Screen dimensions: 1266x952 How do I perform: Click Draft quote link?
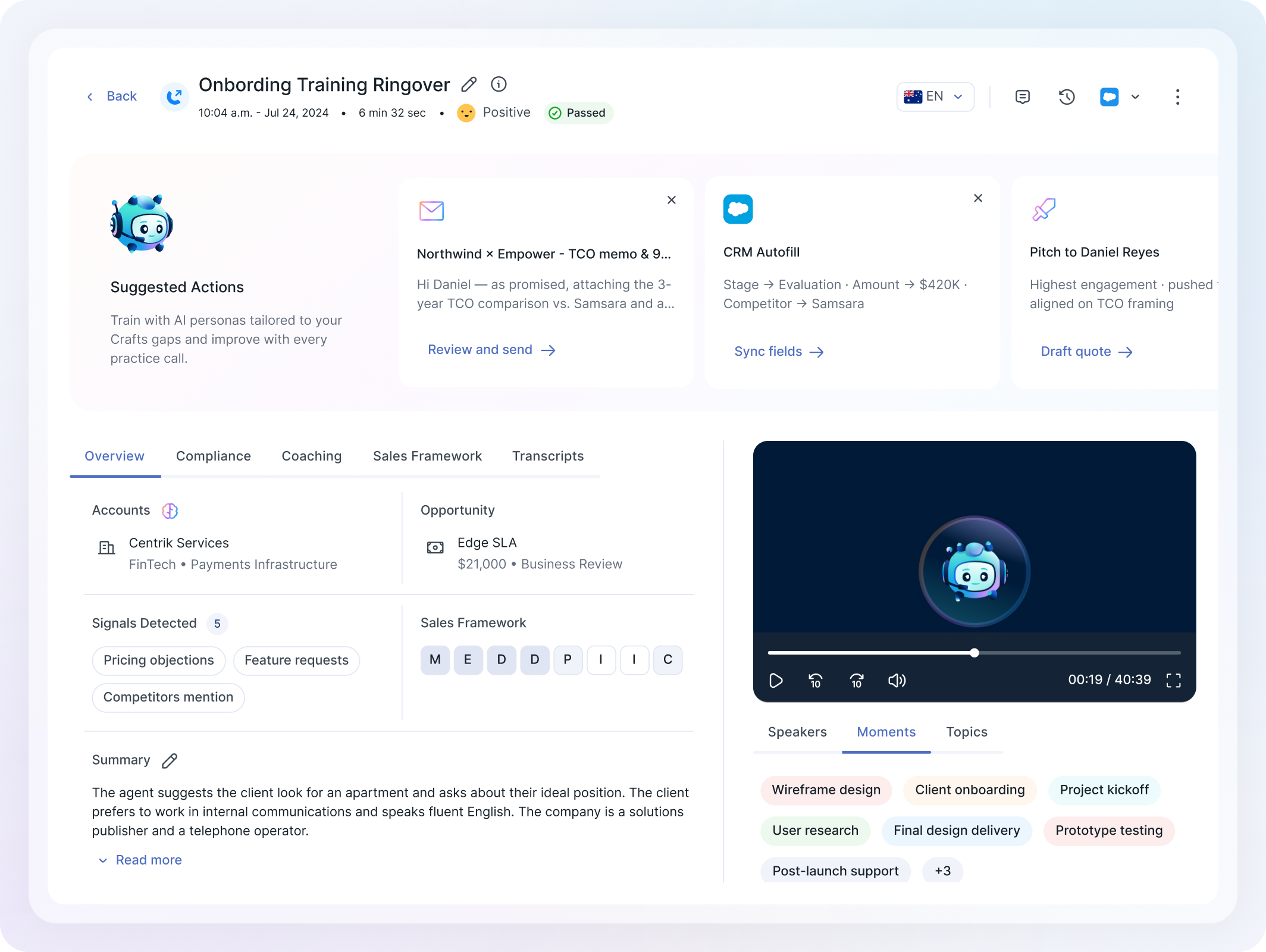[x=1086, y=352]
